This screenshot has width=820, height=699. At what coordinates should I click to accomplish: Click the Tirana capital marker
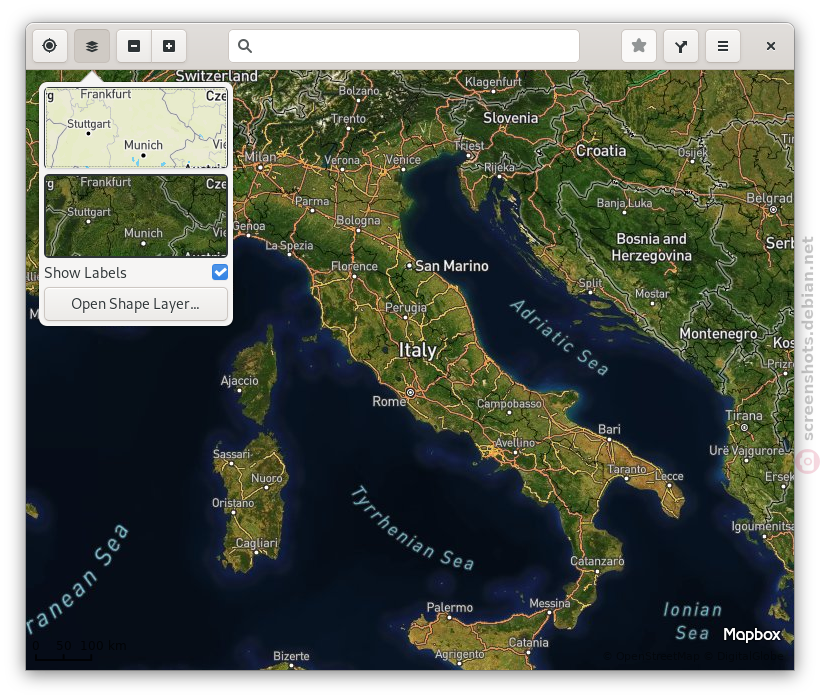(x=744, y=427)
